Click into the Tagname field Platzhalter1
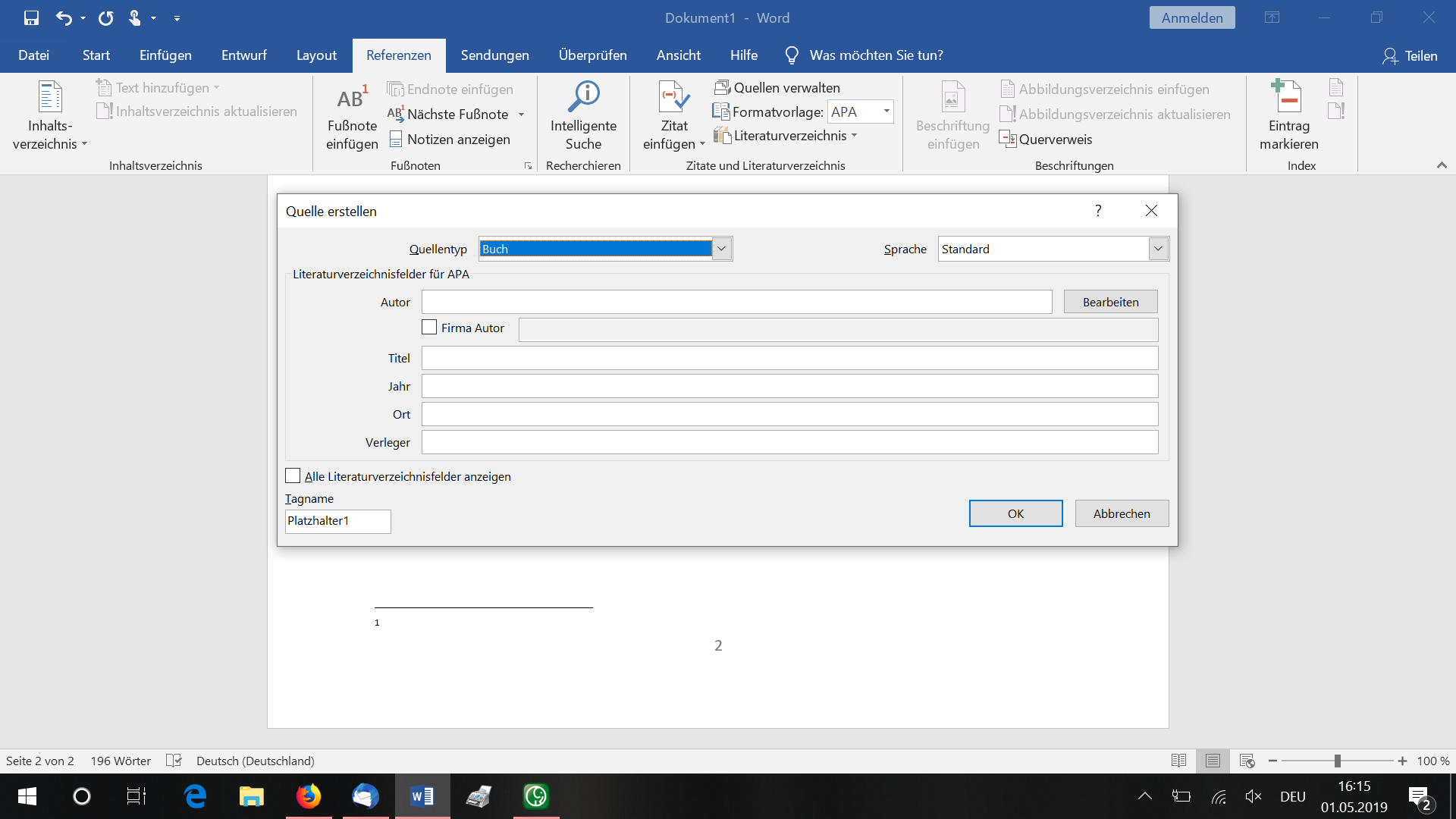 point(337,521)
